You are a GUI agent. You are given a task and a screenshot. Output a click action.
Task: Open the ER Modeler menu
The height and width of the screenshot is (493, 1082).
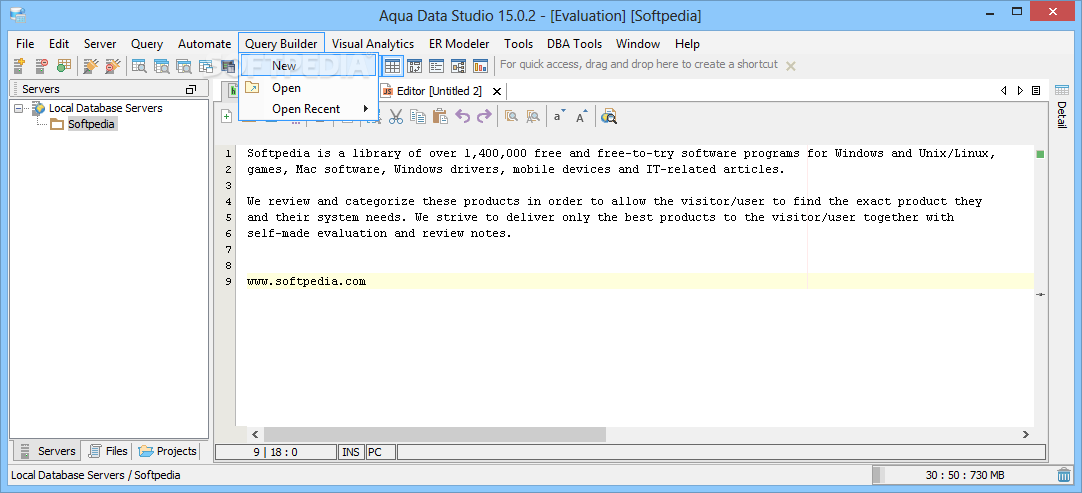(x=459, y=44)
